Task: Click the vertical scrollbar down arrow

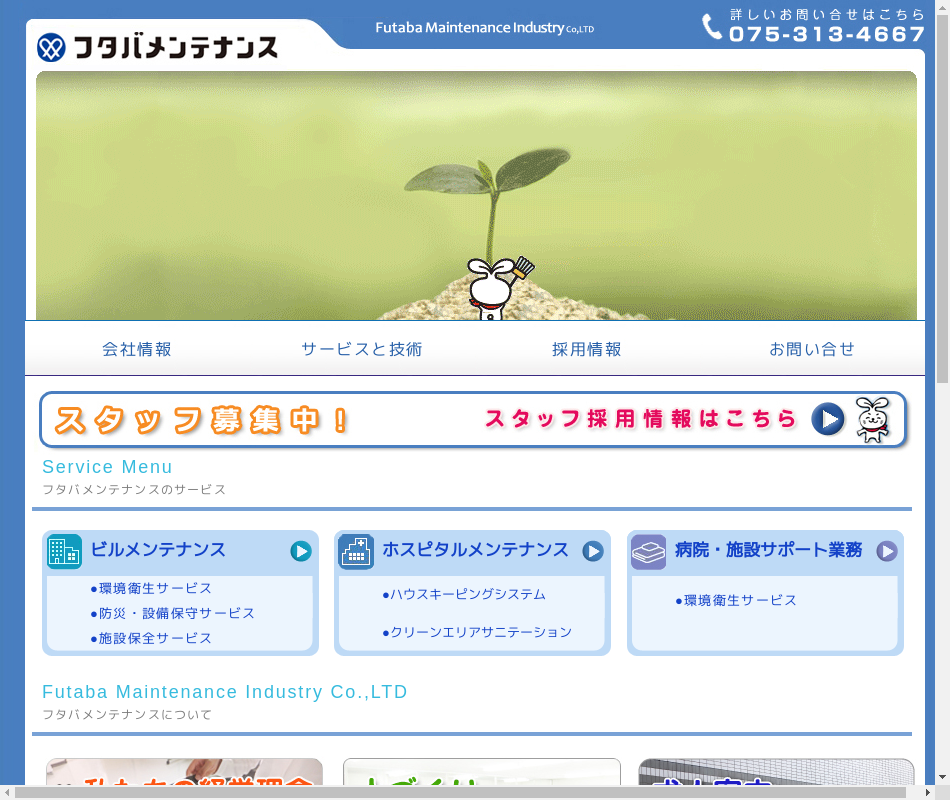Action: 943,776
